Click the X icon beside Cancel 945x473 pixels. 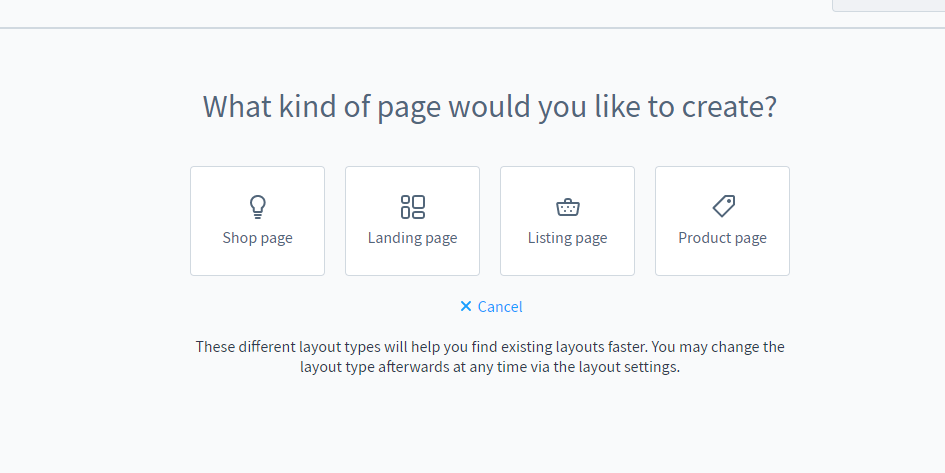pos(465,307)
